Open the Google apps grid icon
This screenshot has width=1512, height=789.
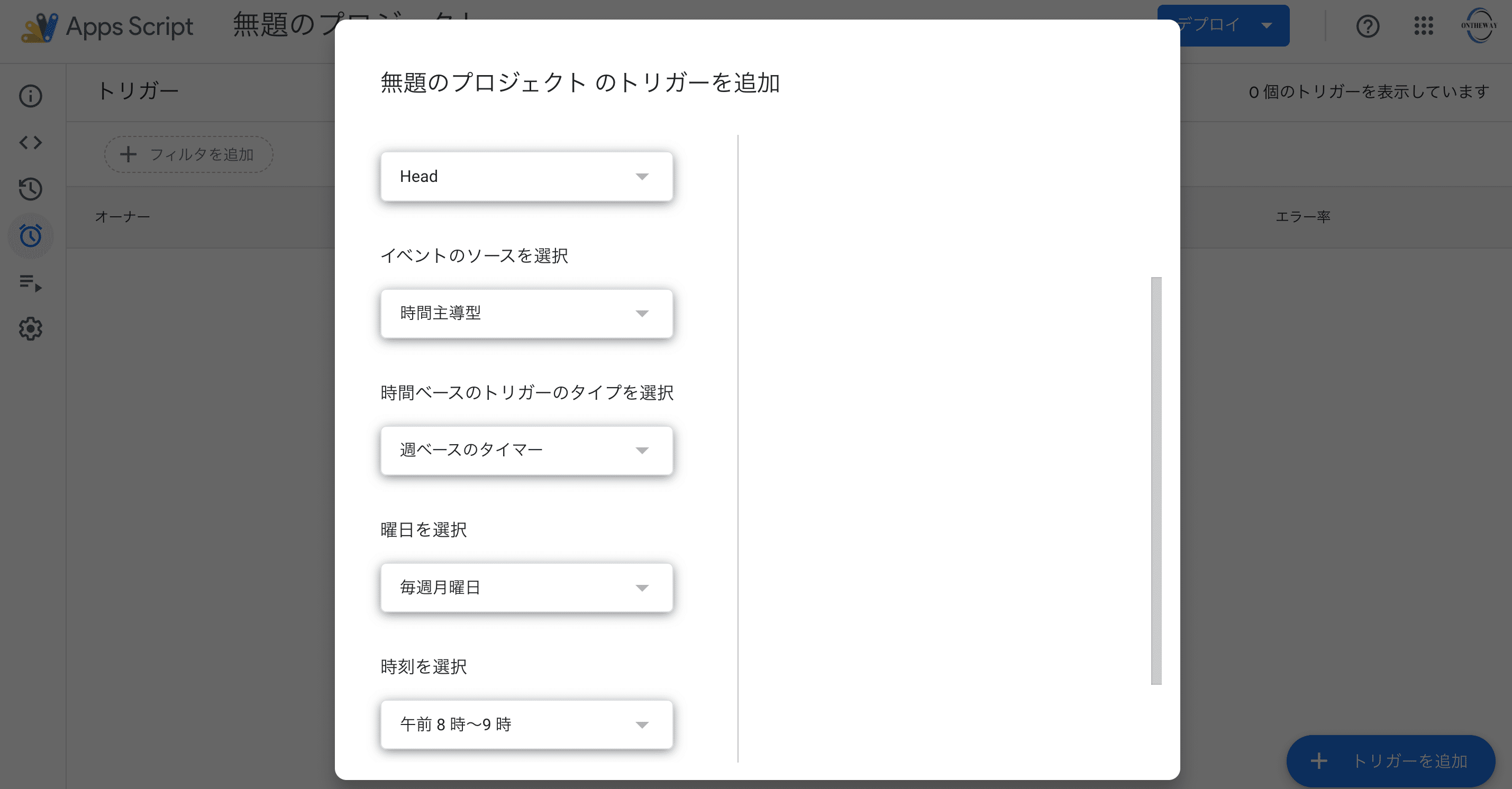coord(1423,26)
